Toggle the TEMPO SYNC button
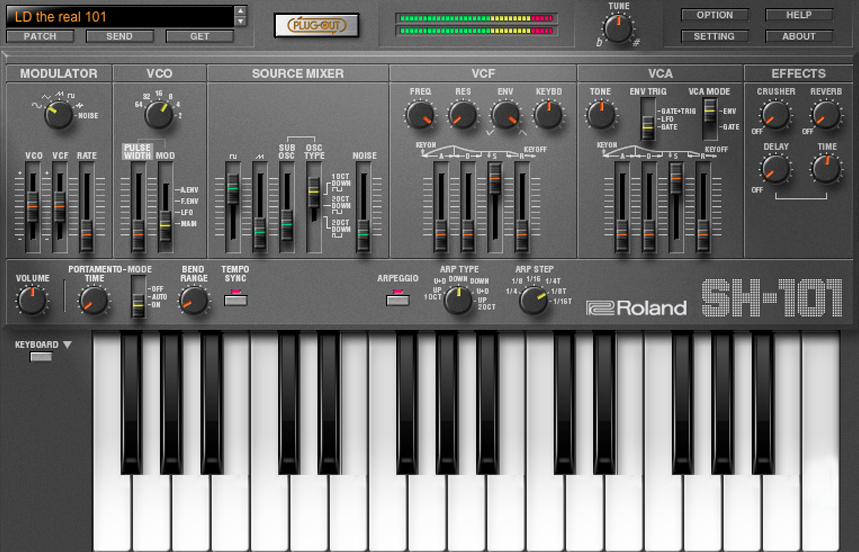The width and height of the screenshot is (859, 552). click(236, 300)
